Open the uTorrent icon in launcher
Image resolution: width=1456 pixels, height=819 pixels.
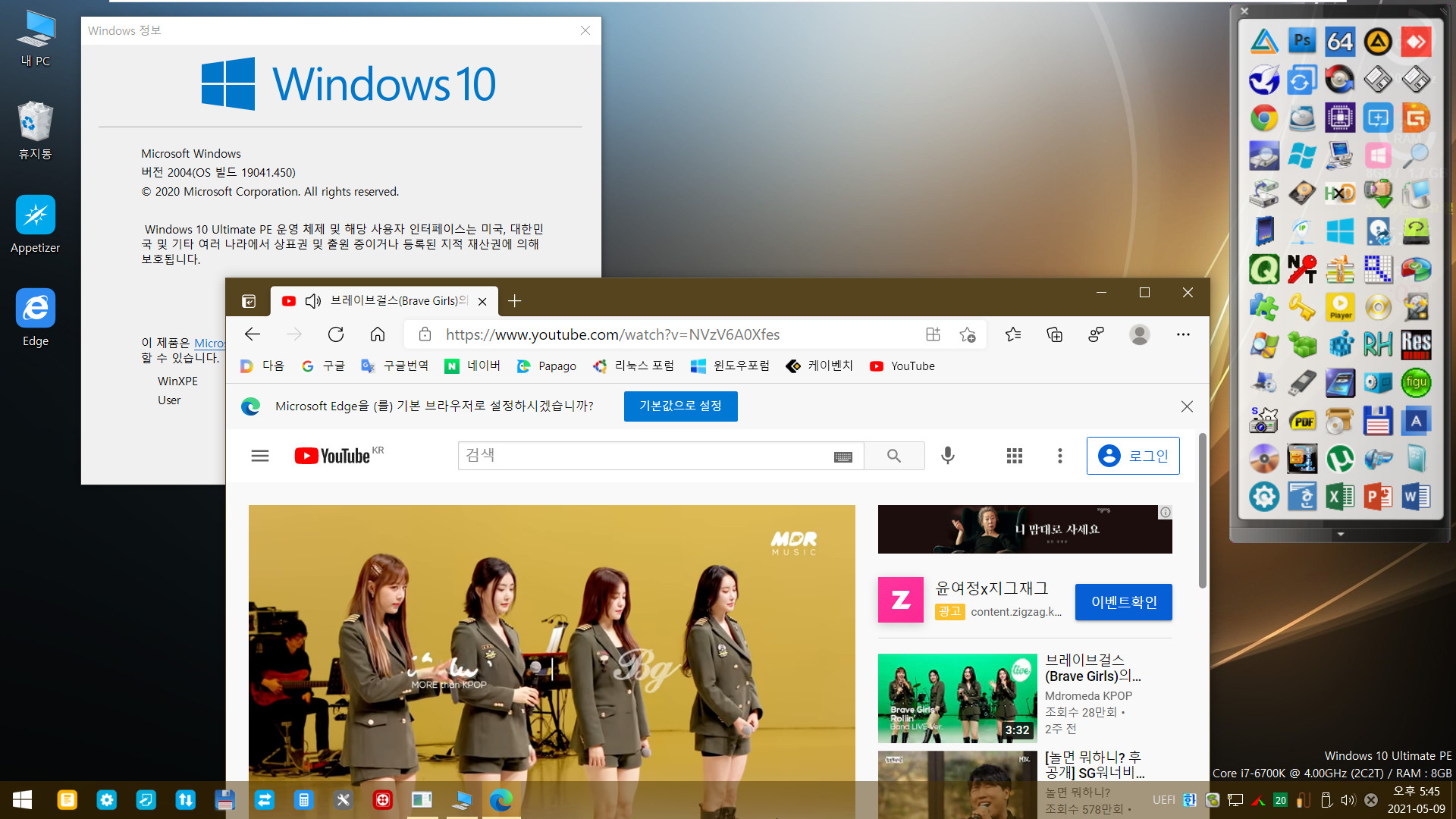point(1340,459)
